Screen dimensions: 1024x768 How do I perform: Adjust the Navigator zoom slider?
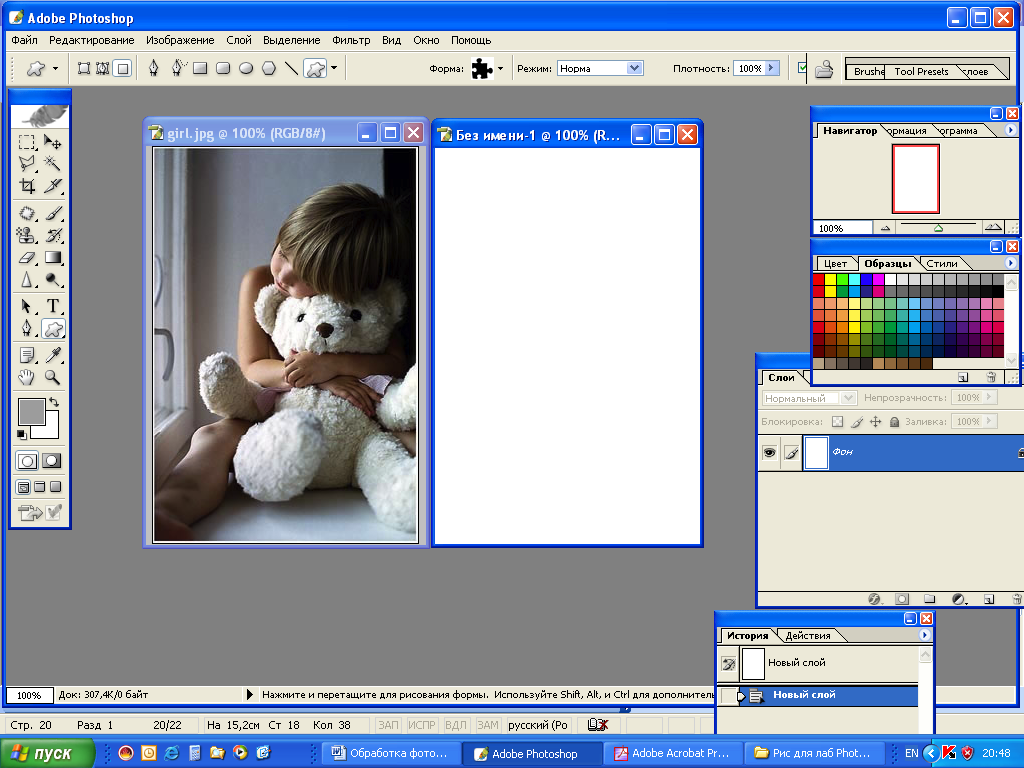tap(938, 227)
